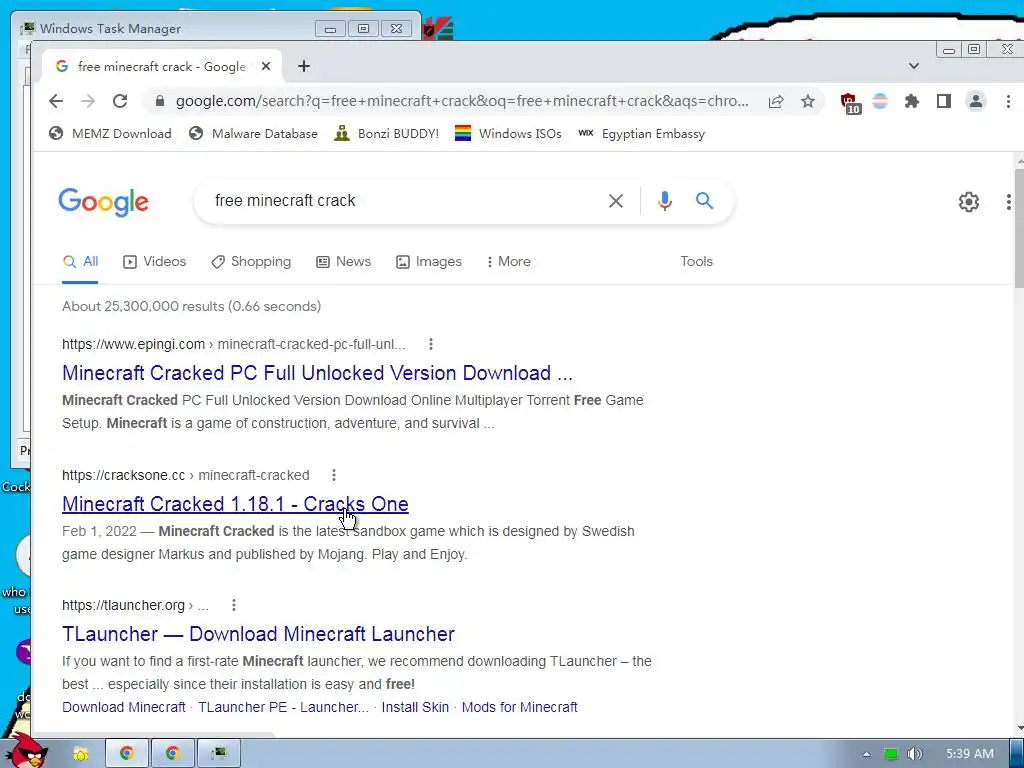
Task: Click the Angry Birds start button
Action: click(26, 752)
